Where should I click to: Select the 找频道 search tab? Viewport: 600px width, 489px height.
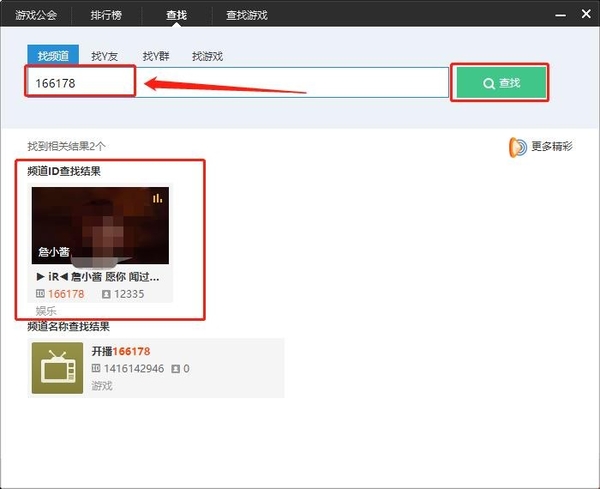[x=53, y=55]
